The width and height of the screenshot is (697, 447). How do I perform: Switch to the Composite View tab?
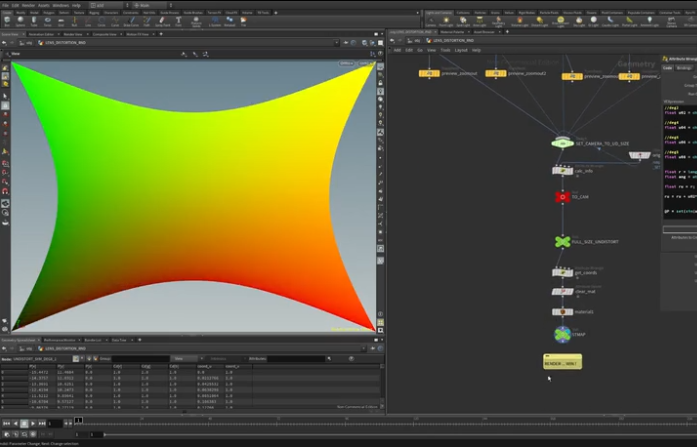point(104,34)
